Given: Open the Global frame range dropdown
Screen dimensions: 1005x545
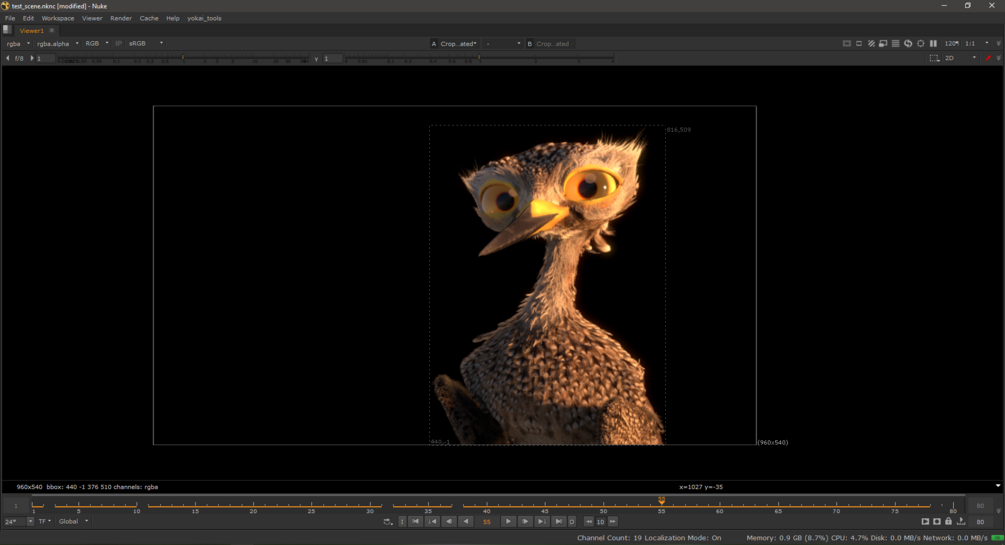Looking at the screenshot, I should [73, 521].
